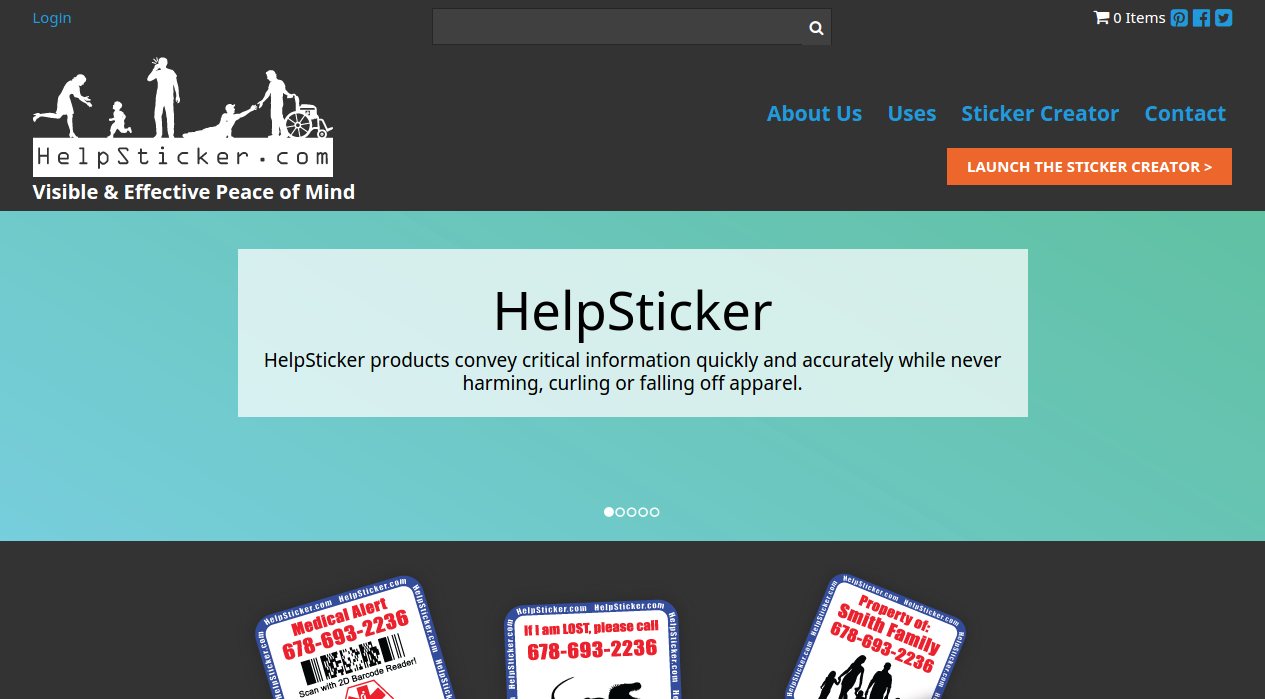Open the Medical Alert sticker image

point(348,638)
